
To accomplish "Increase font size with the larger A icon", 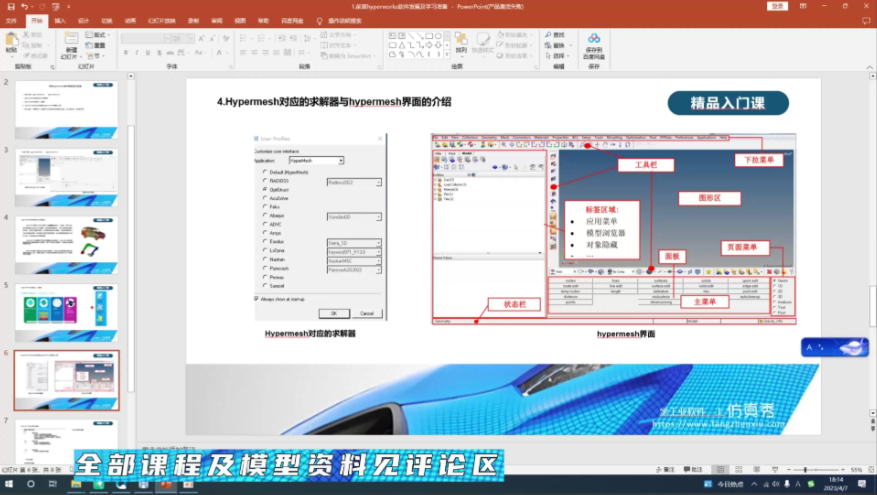I will point(201,38).
